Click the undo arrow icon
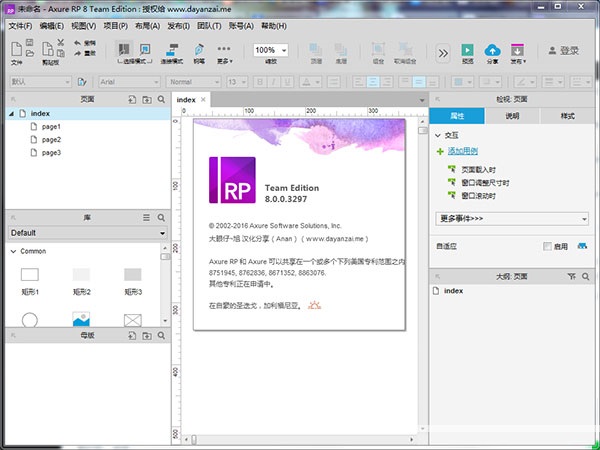The height and width of the screenshot is (450, 600). click(x=78, y=43)
